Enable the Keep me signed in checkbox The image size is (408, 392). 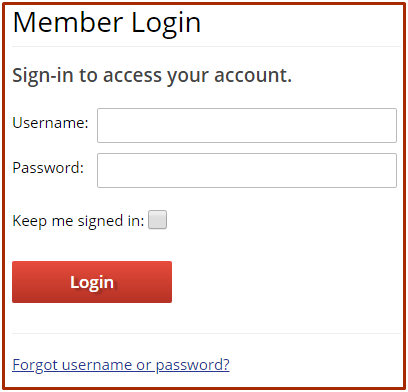point(157,220)
